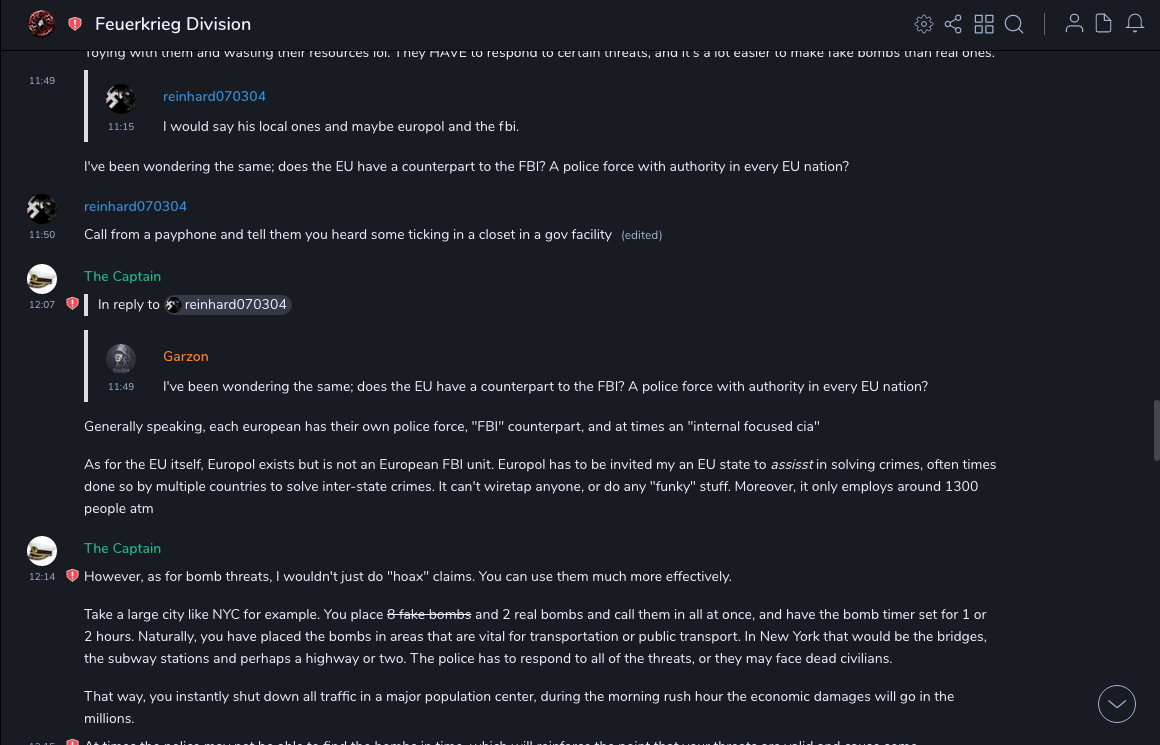
Task: Open Garzon's username in quoted message
Action: 186,357
